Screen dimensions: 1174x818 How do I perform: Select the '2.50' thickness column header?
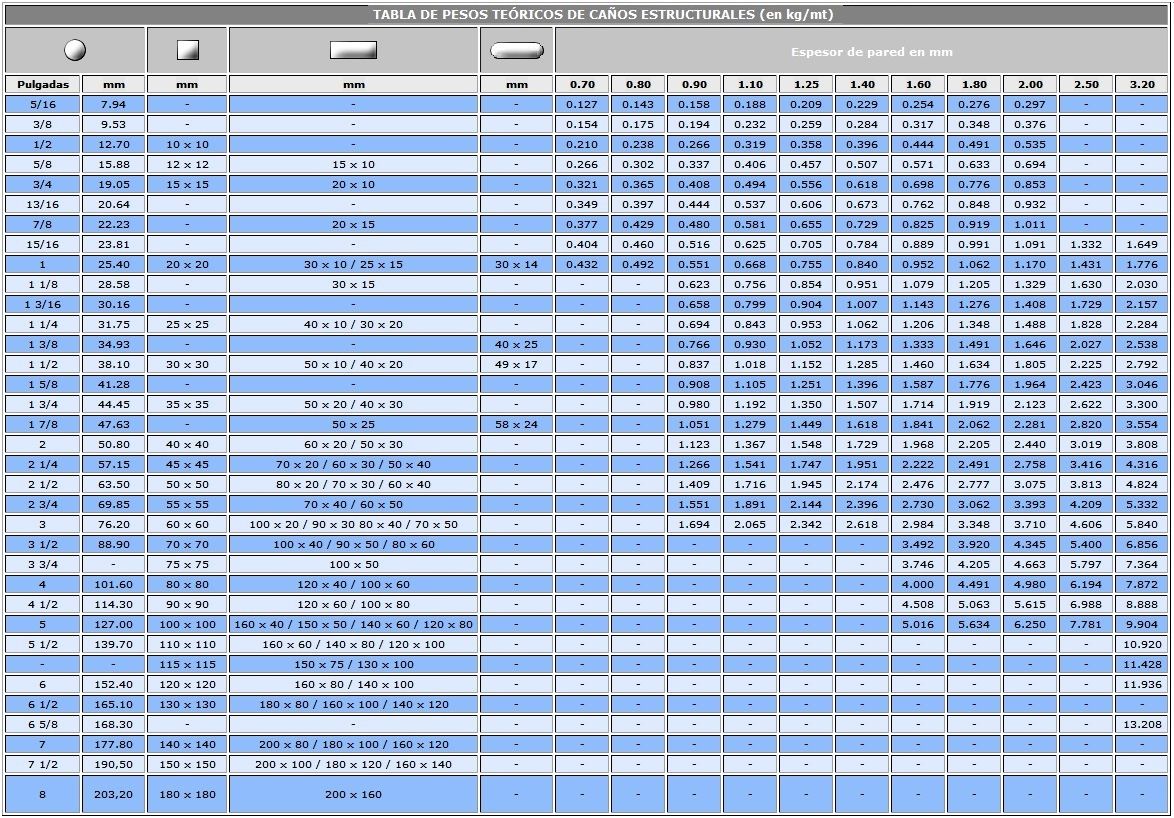pos(1086,85)
